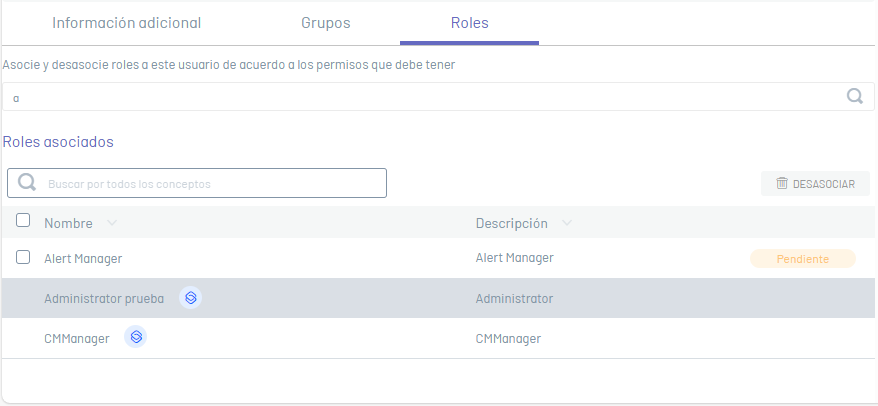
Task: Click the magnifier icon in Roles asociados search
Action: pyautogui.click(x=27, y=182)
